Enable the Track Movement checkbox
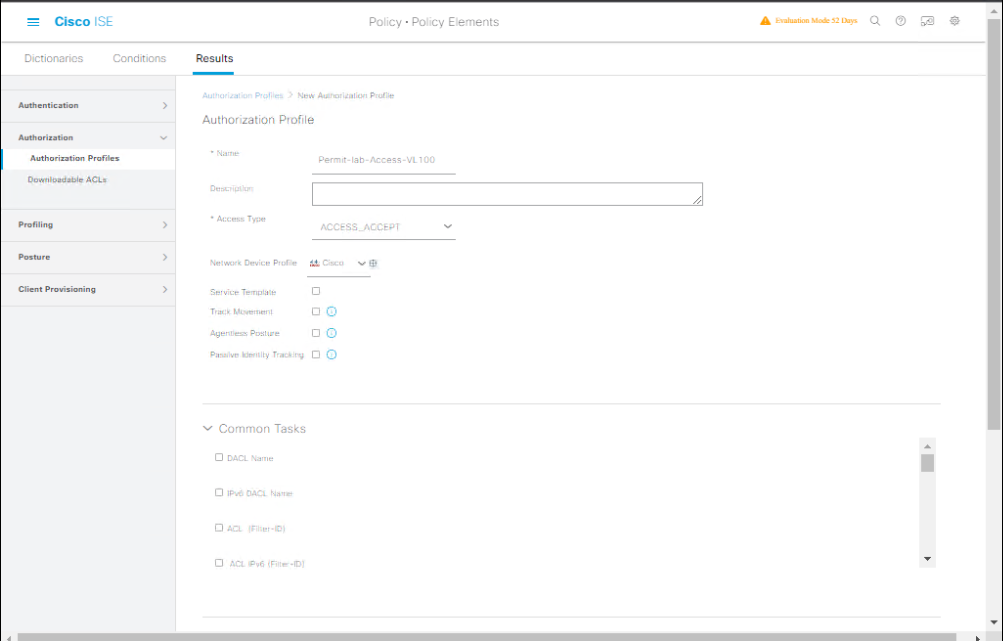Image resolution: width=1003 pixels, height=641 pixels. pyautogui.click(x=316, y=312)
